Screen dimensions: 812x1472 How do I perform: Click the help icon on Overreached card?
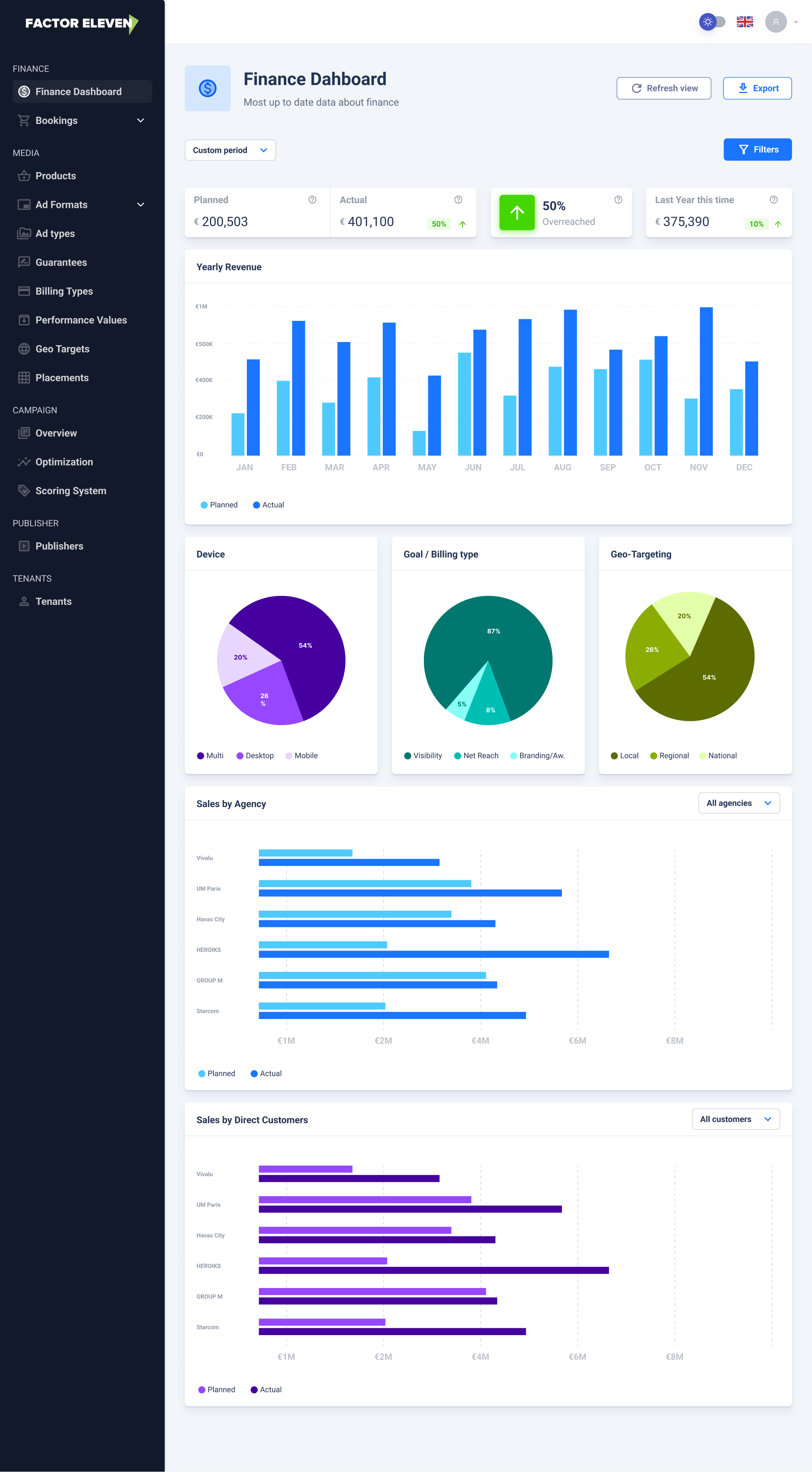click(618, 199)
